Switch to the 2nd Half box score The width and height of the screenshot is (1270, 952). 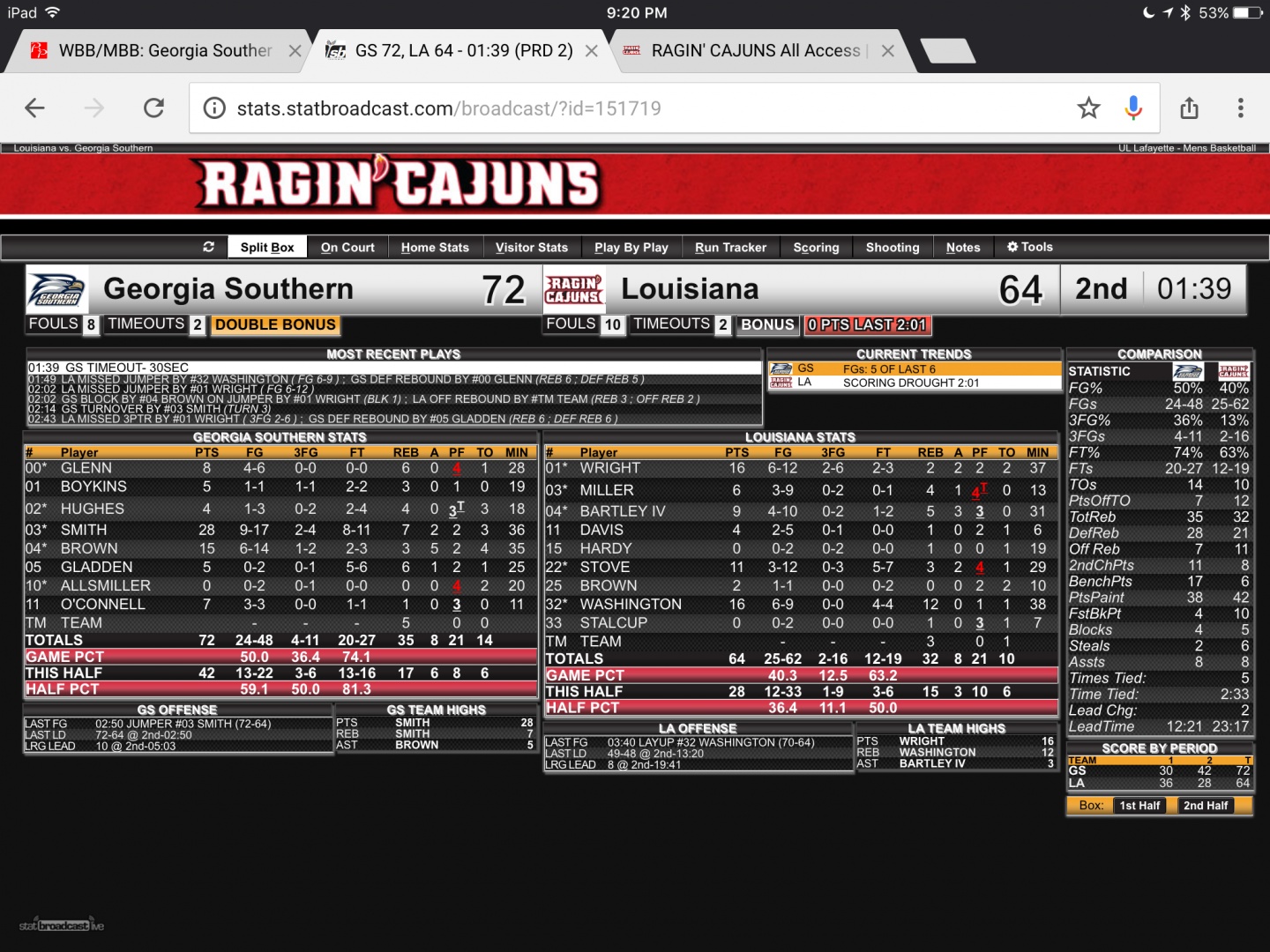click(x=1205, y=806)
